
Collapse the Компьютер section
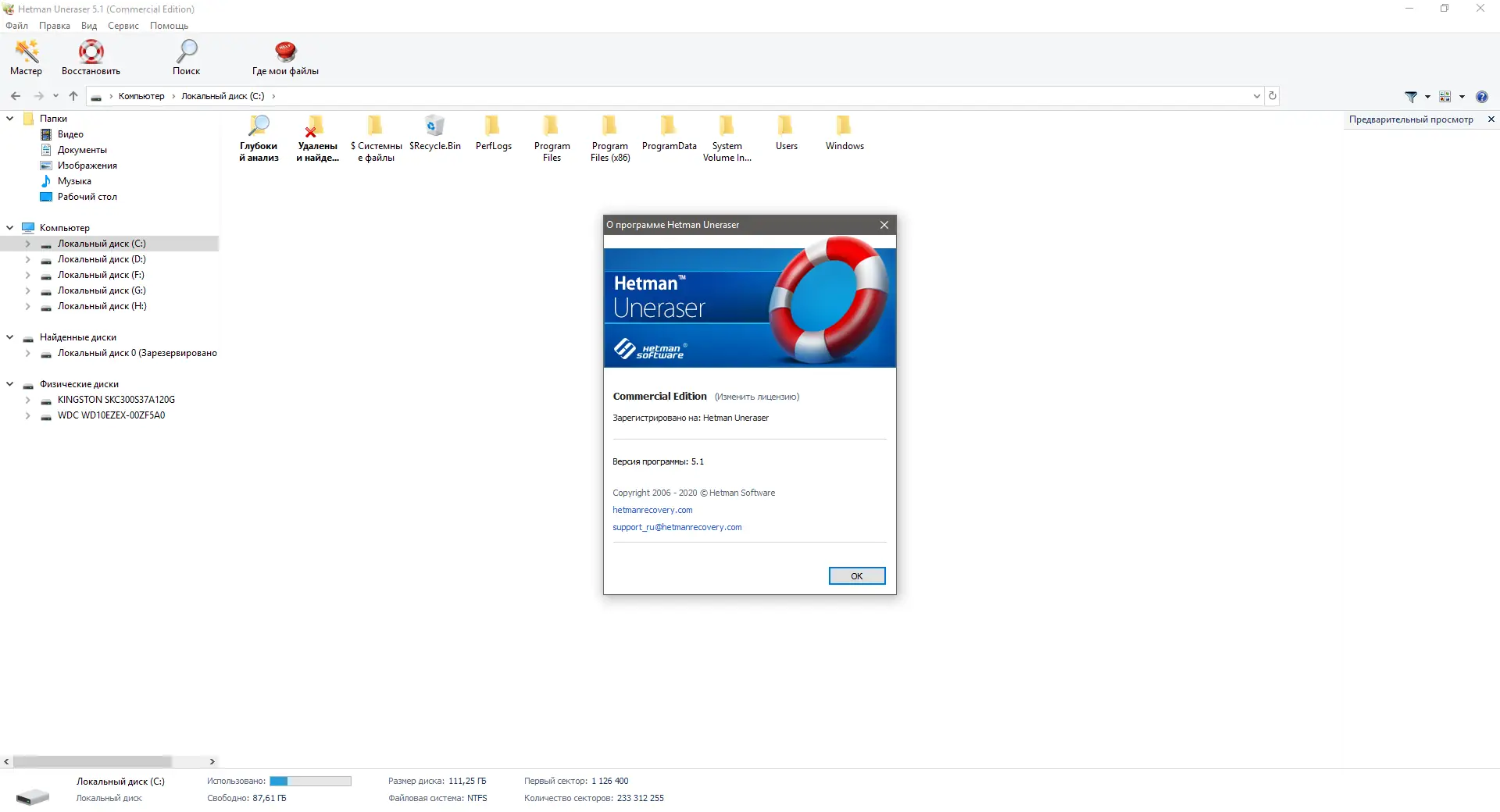(x=9, y=227)
